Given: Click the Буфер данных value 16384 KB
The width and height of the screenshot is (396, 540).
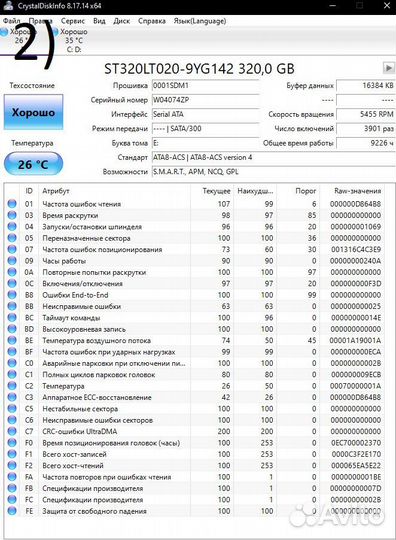Looking at the screenshot, I should click(366, 85).
